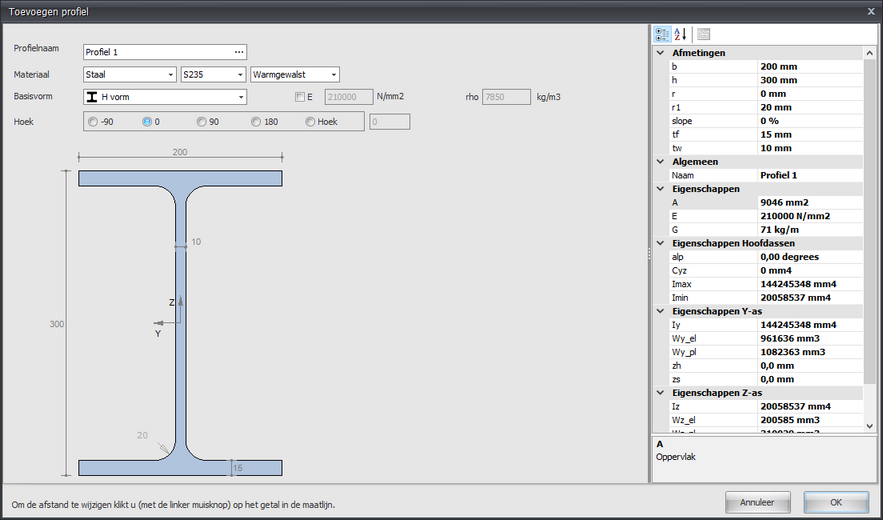Sort property grid alphabetically
This screenshot has width=883, height=520.
point(680,34)
